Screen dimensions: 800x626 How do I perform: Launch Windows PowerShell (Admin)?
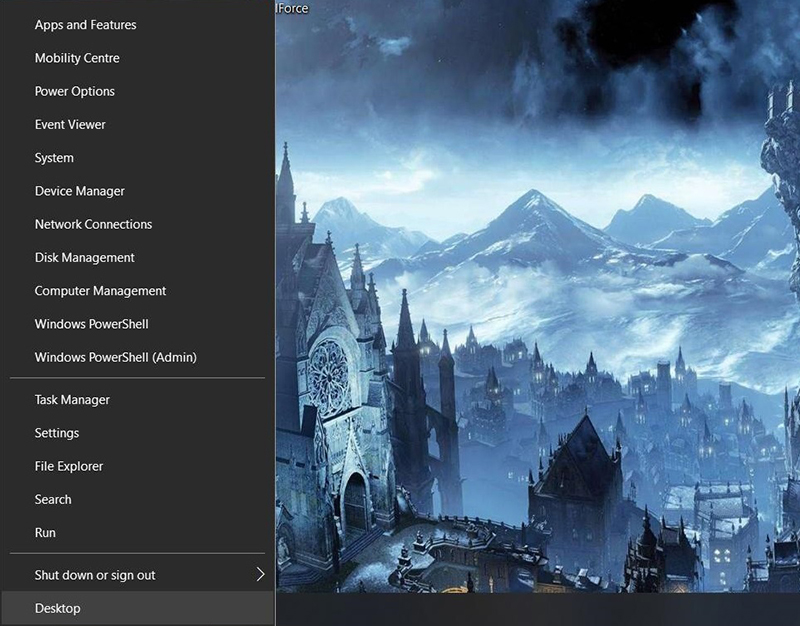coord(115,357)
